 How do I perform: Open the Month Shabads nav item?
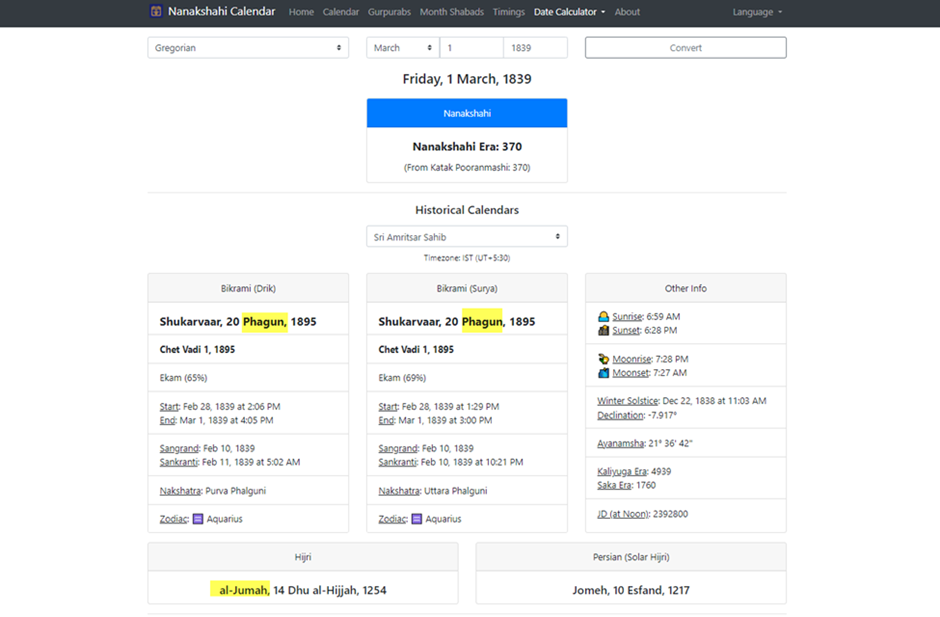[x=451, y=12]
